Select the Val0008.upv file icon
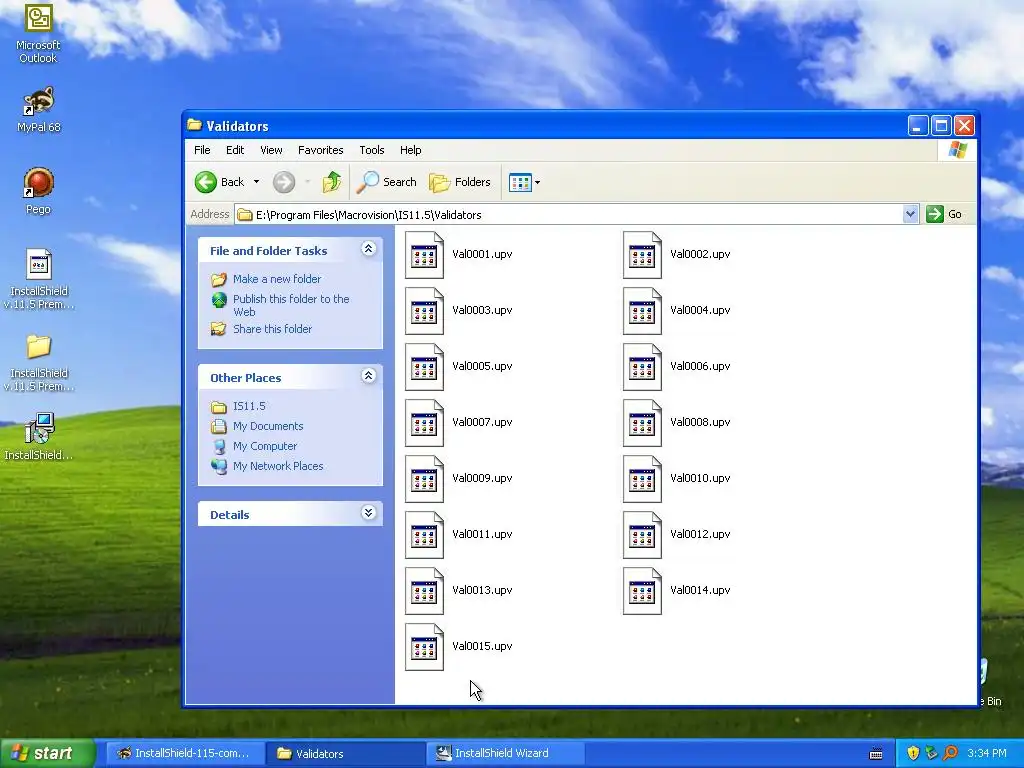This screenshot has height=768, width=1024. [642, 423]
